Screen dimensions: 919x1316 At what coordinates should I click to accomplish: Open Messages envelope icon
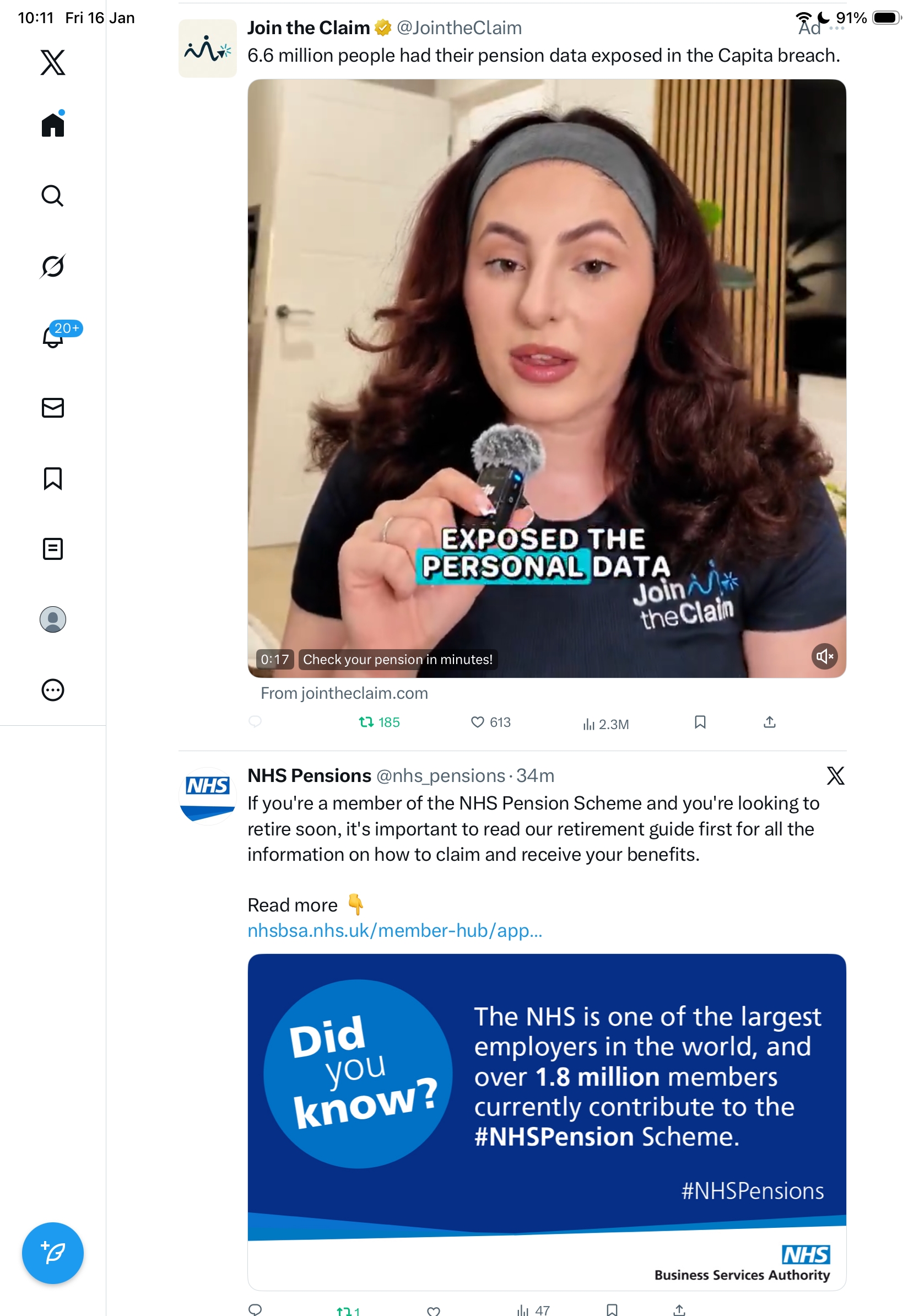(53, 407)
